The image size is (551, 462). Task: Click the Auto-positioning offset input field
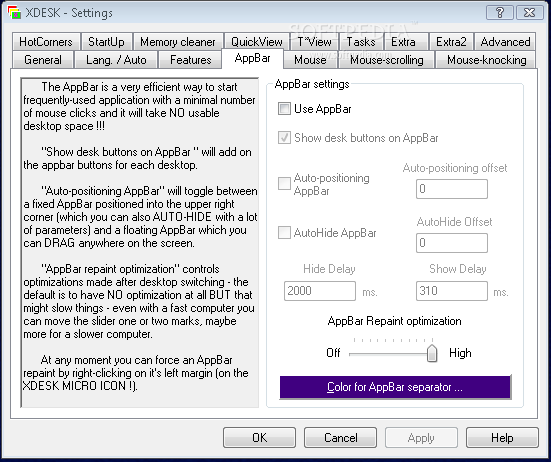pyautogui.click(x=452, y=189)
